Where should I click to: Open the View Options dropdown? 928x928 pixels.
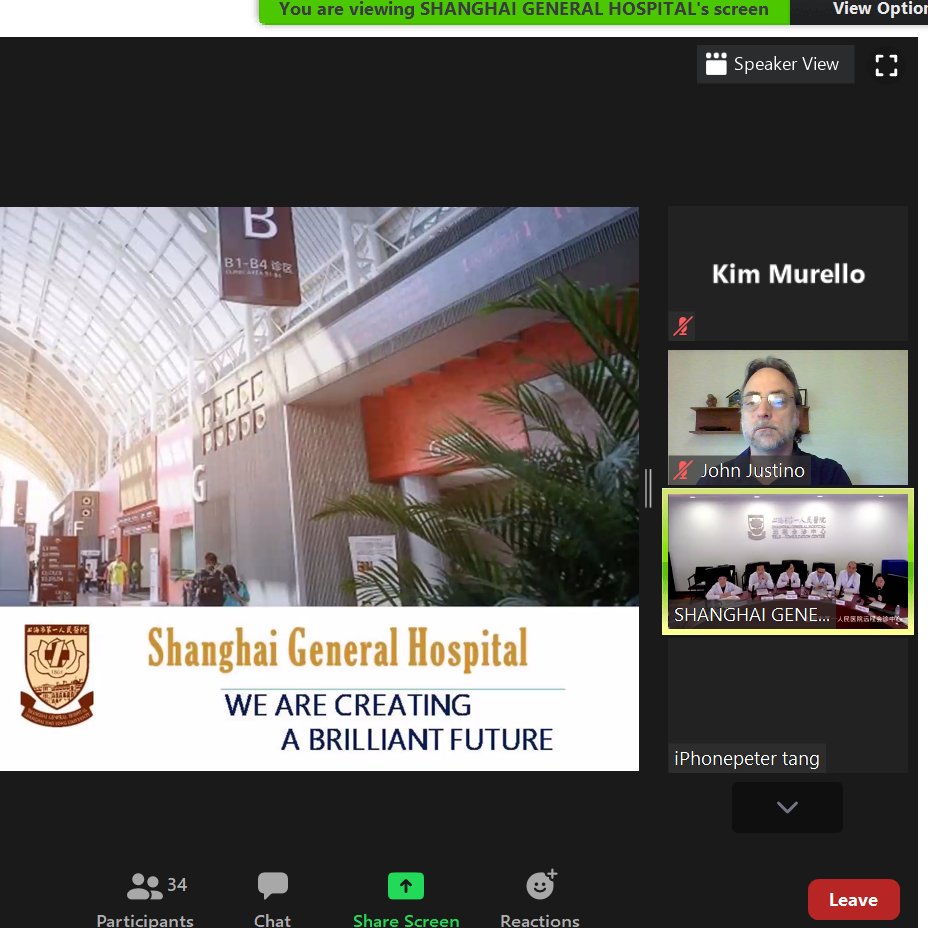pos(879,9)
